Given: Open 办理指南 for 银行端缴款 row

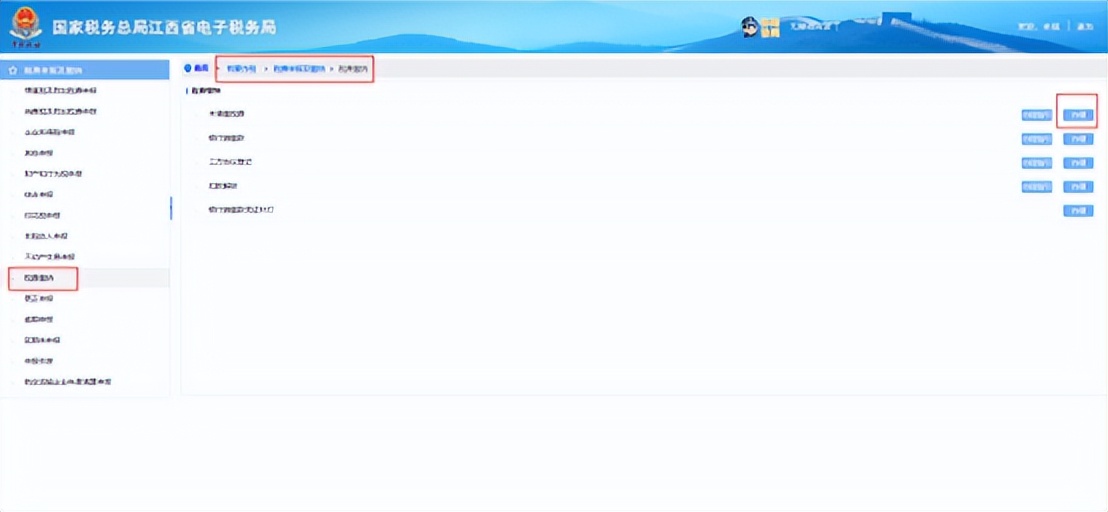Looking at the screenshot, I should 1036,139.
